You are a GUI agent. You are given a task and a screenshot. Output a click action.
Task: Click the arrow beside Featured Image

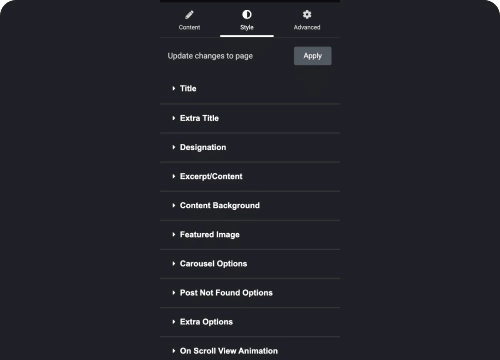click(174, 234)
